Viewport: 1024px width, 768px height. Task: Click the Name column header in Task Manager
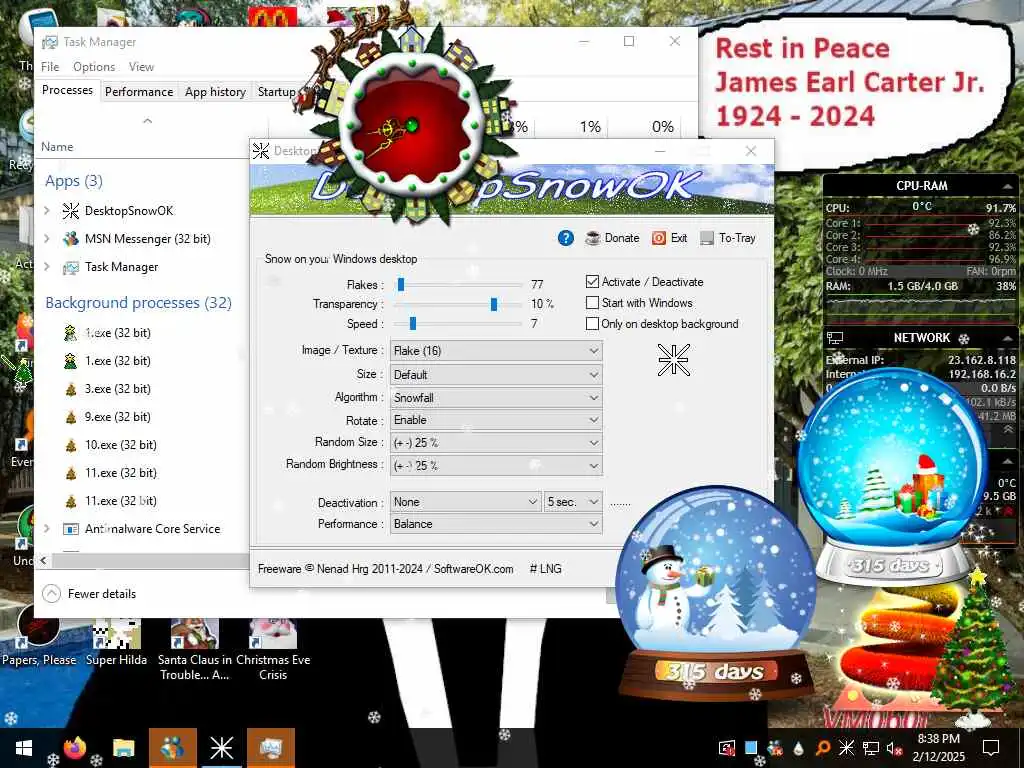(57, 147)
